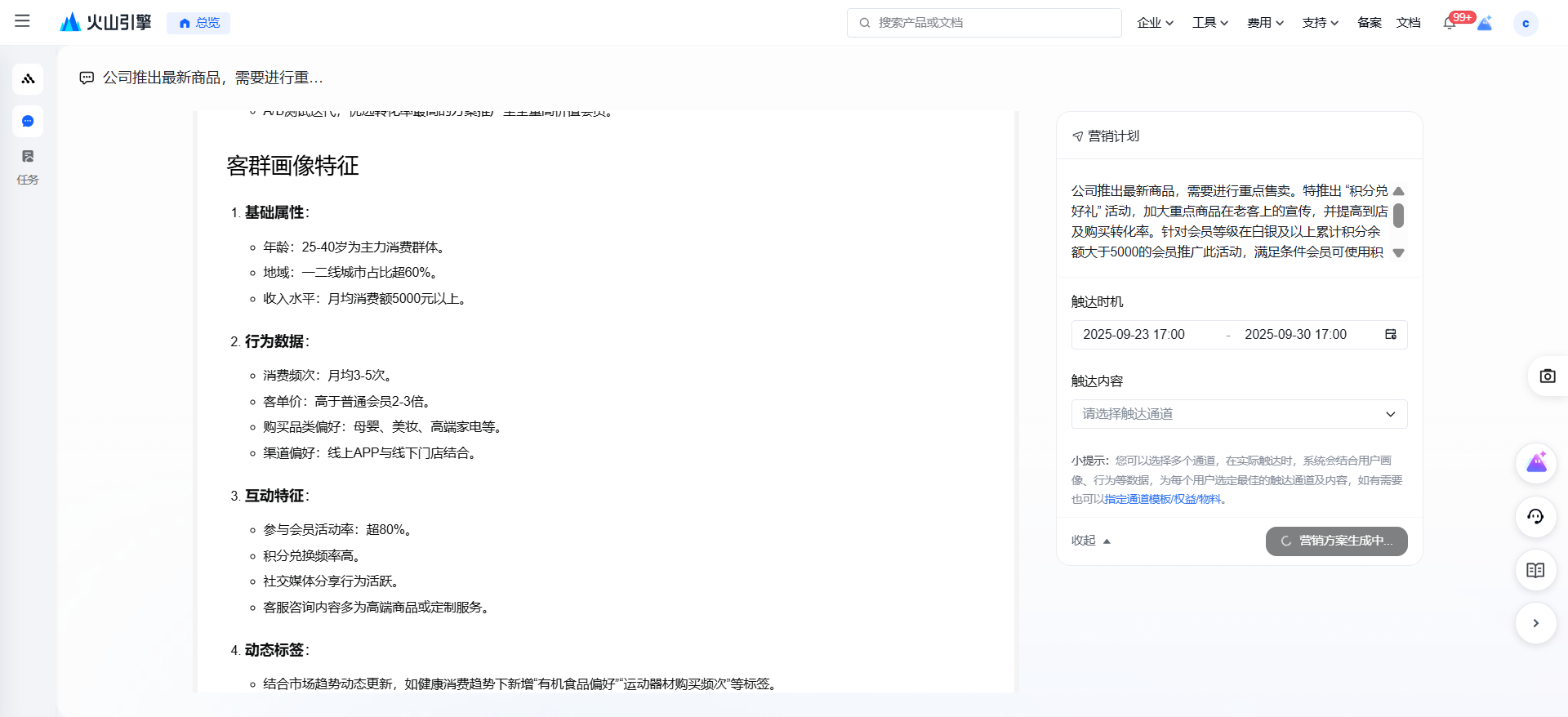Open the AI assistant floating button
This screenshot has width=1568, height=717.
coord(1535,463)
